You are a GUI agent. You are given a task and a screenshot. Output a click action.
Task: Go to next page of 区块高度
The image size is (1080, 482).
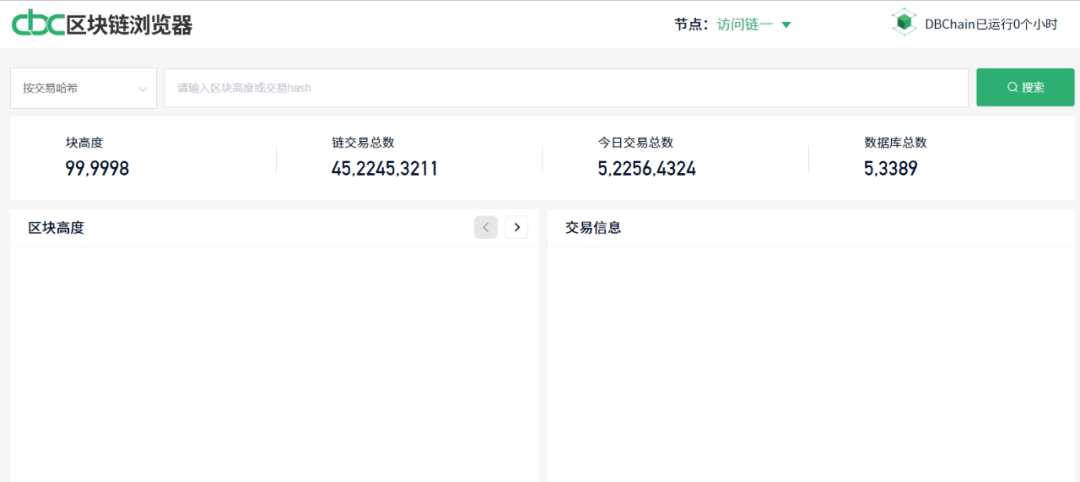pos(517,227)
